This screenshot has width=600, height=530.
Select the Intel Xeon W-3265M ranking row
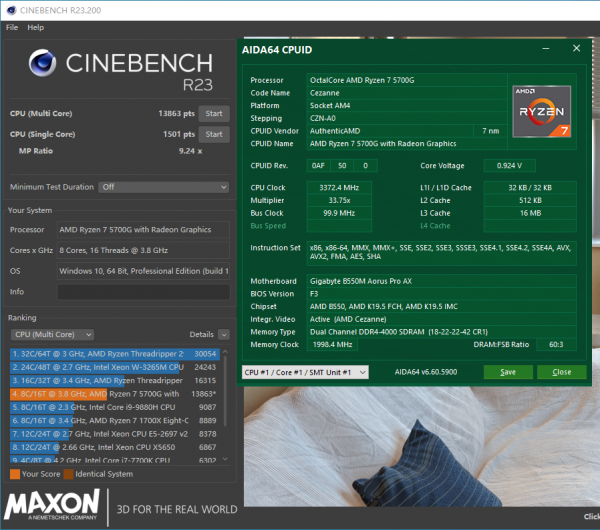tap(115, 367)
